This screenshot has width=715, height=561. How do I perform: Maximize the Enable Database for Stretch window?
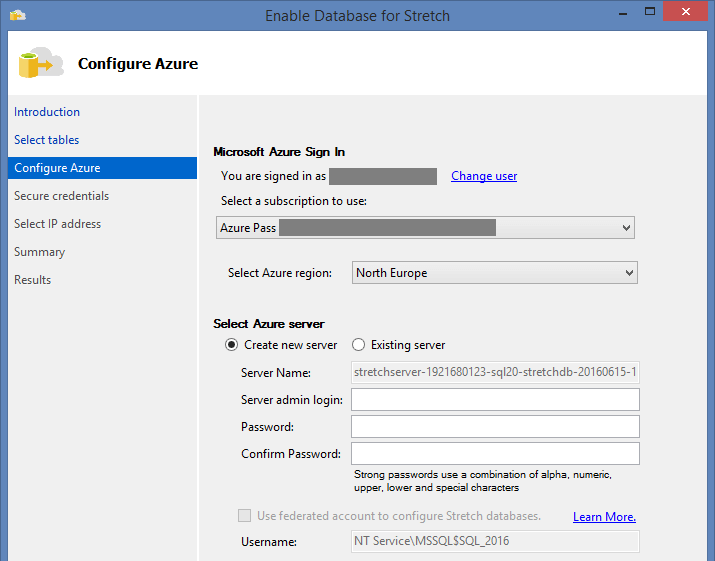pyautogui.click(x=650, y=12)
